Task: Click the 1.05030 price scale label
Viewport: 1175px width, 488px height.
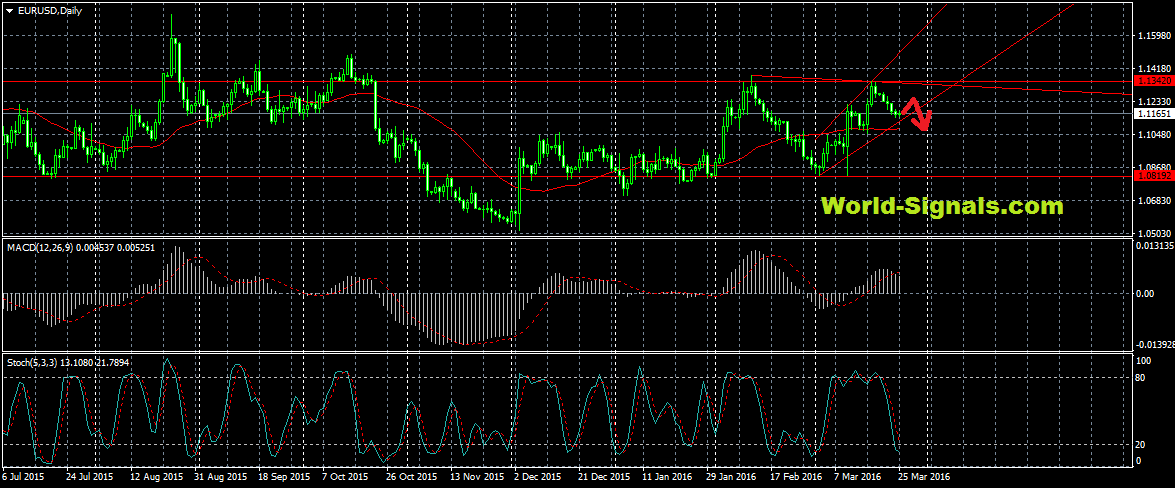Action: [1153, 232]
